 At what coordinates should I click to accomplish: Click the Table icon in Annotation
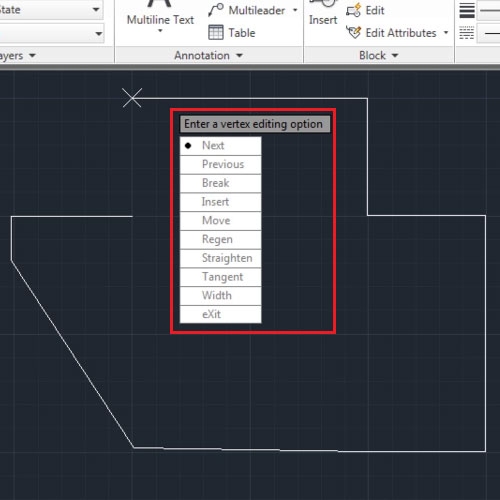(216, 33)
